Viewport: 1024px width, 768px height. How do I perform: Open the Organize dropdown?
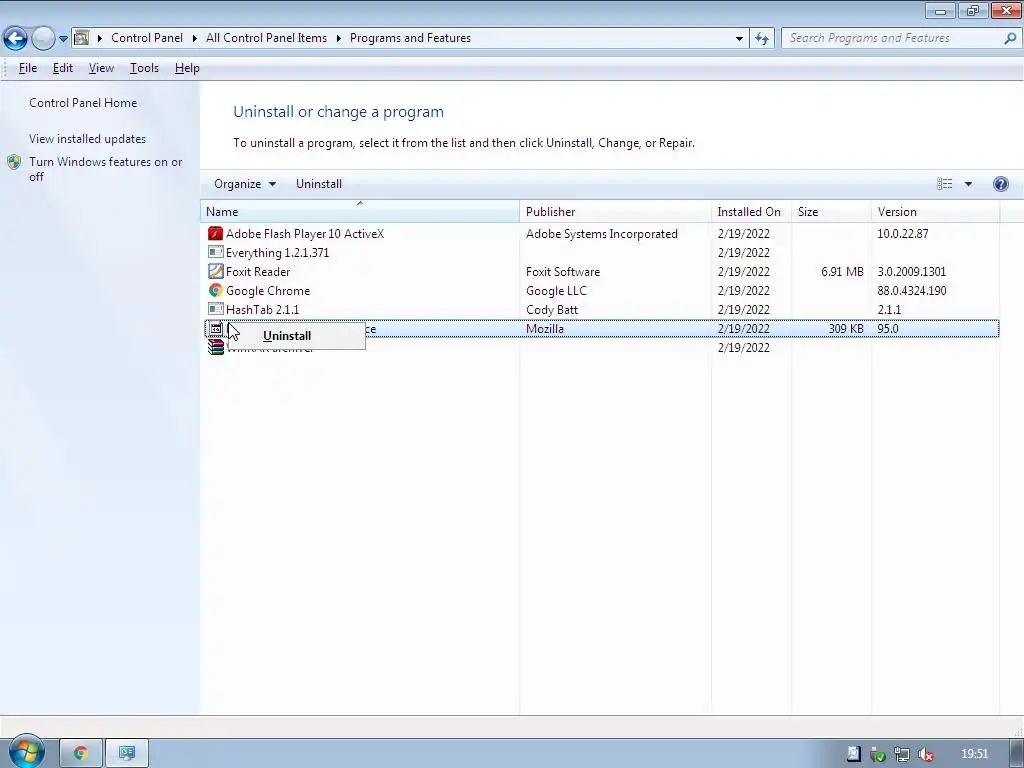[x=245, y=184]
